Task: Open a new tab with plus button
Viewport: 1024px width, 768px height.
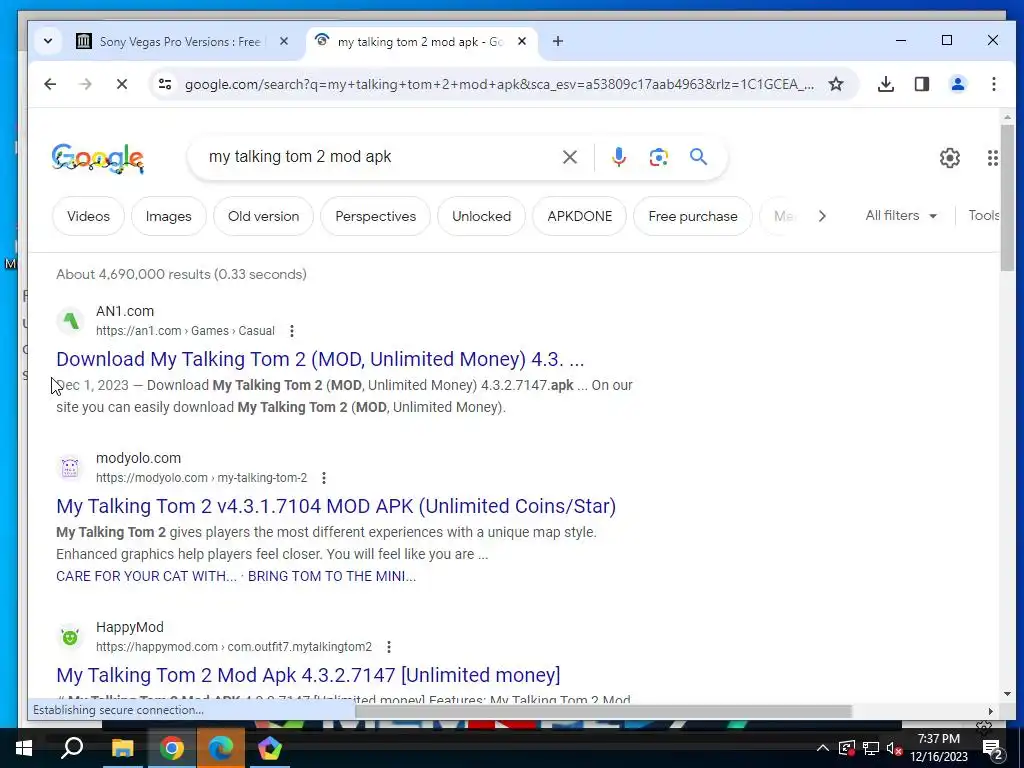Action: coord(558,41)
